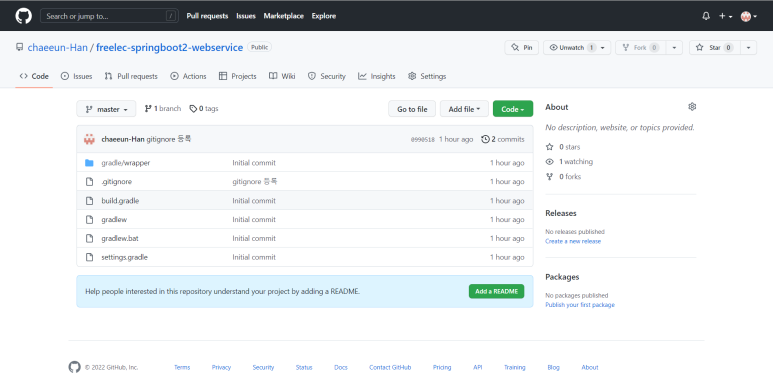Edit repository details via About gear

coord(692,107)
